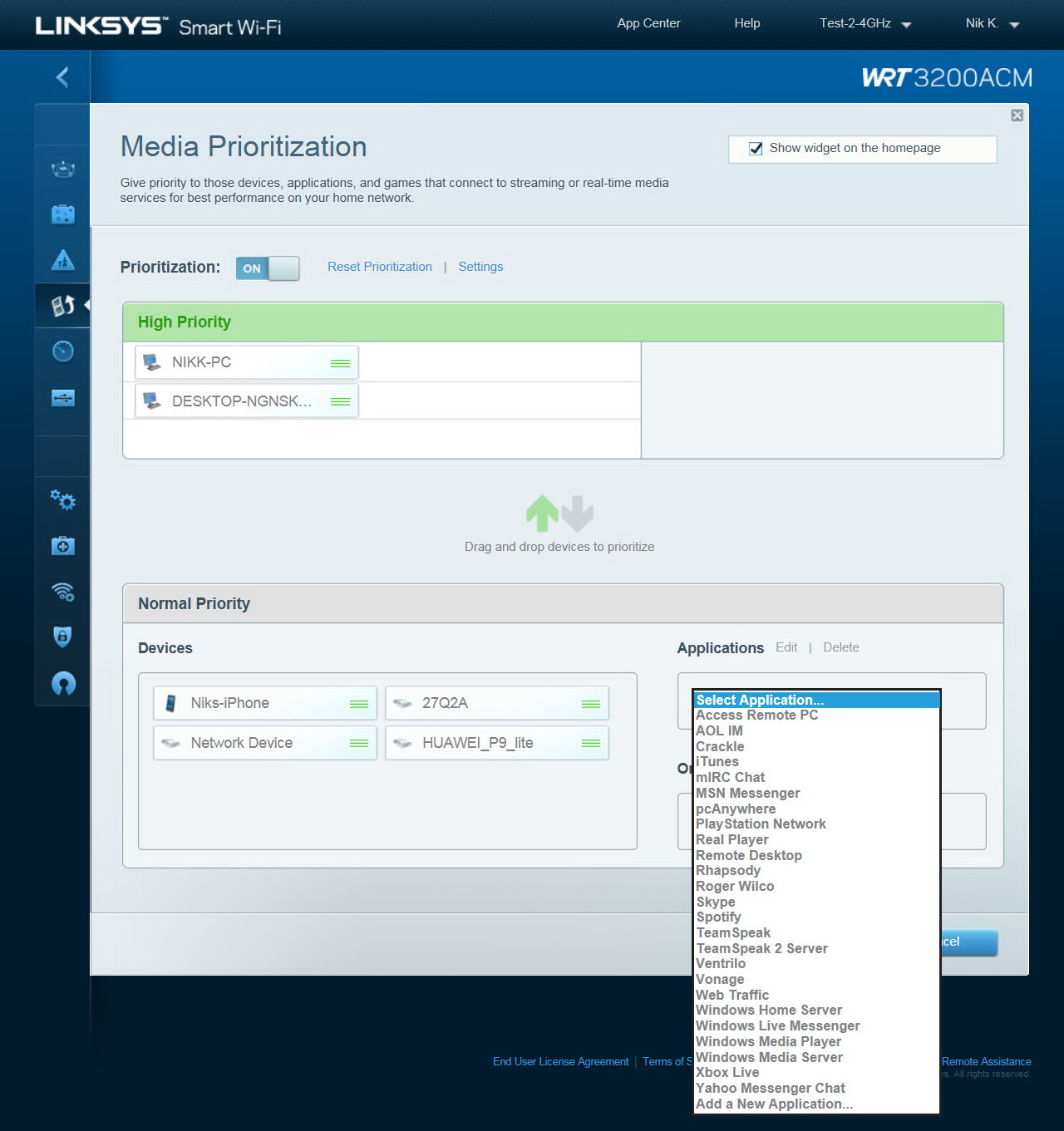Click Edit next to Applications
The height and width of the screenshot is (1131, 1064).
click(x=786, y=647)
